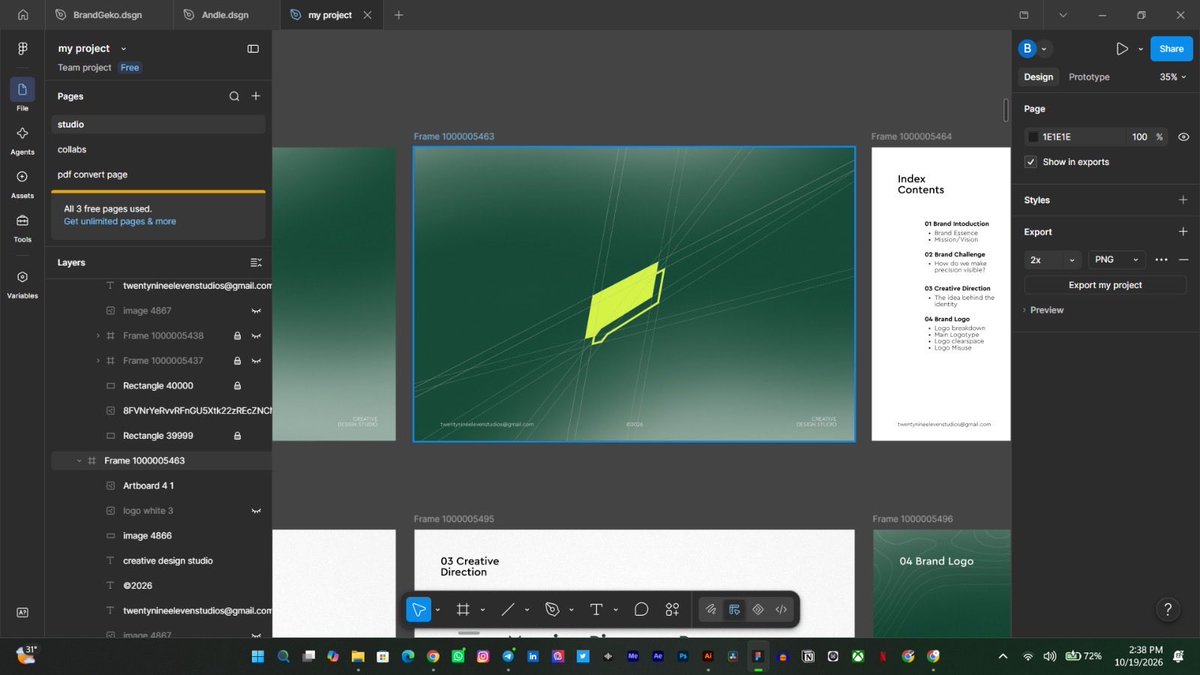1200x675 pixels.
Task: Toggle the Show in exports checkbox
Action: 1031,162
